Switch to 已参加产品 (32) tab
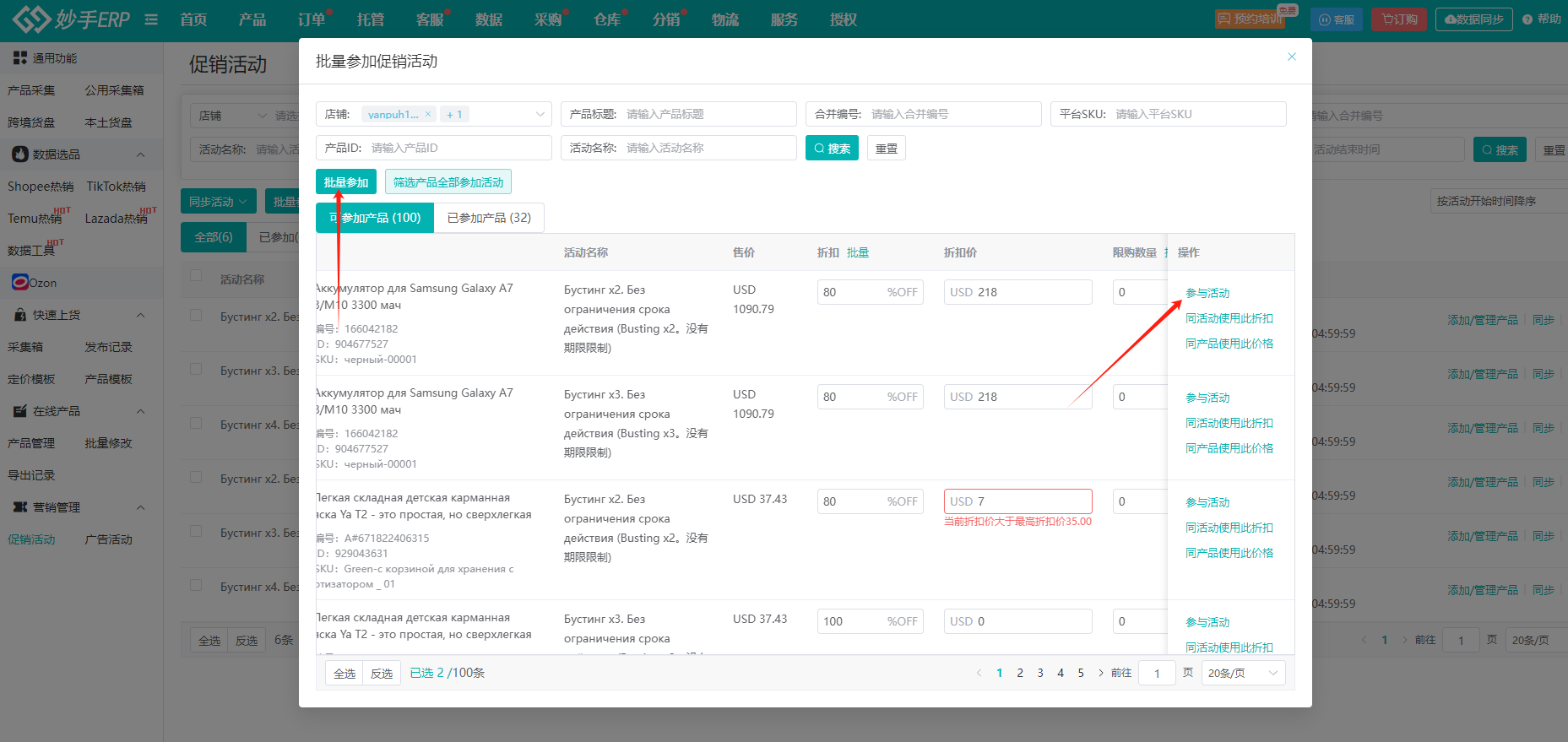The image size is (1568, 742). tap(489, 217)
